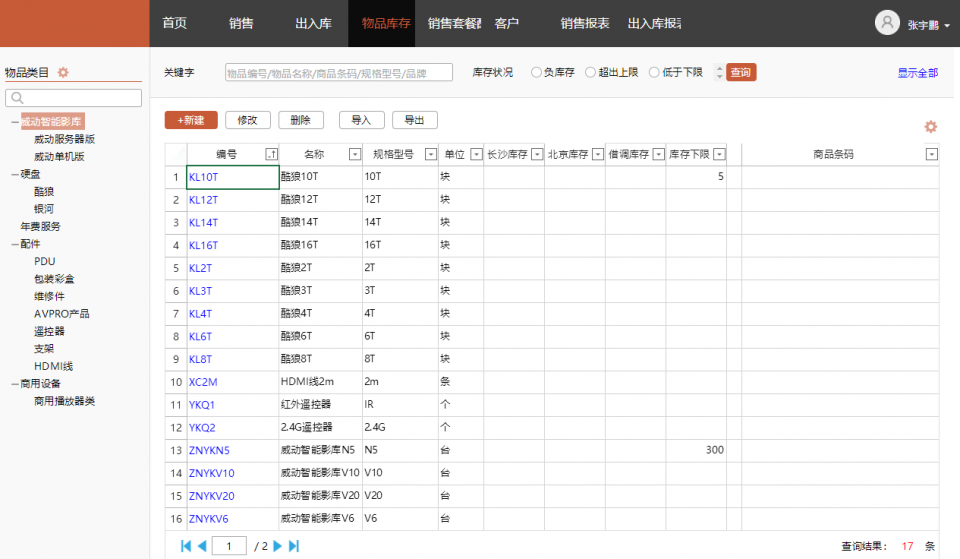
Task: Select 包装彩盒 in category tree
Action: 54,279
